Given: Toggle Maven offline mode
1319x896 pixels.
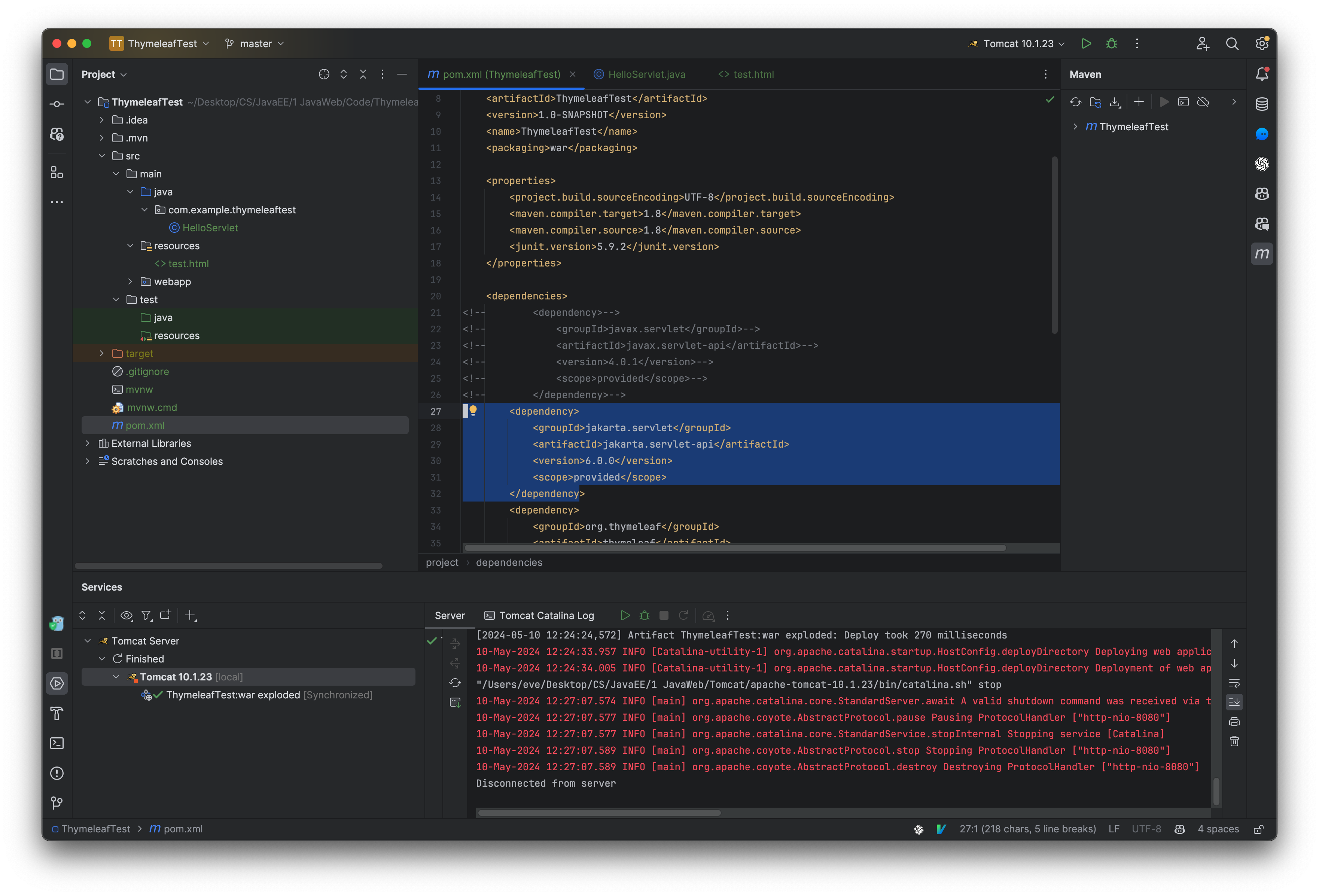Looking at the screenshot, I should (1204, 102).
